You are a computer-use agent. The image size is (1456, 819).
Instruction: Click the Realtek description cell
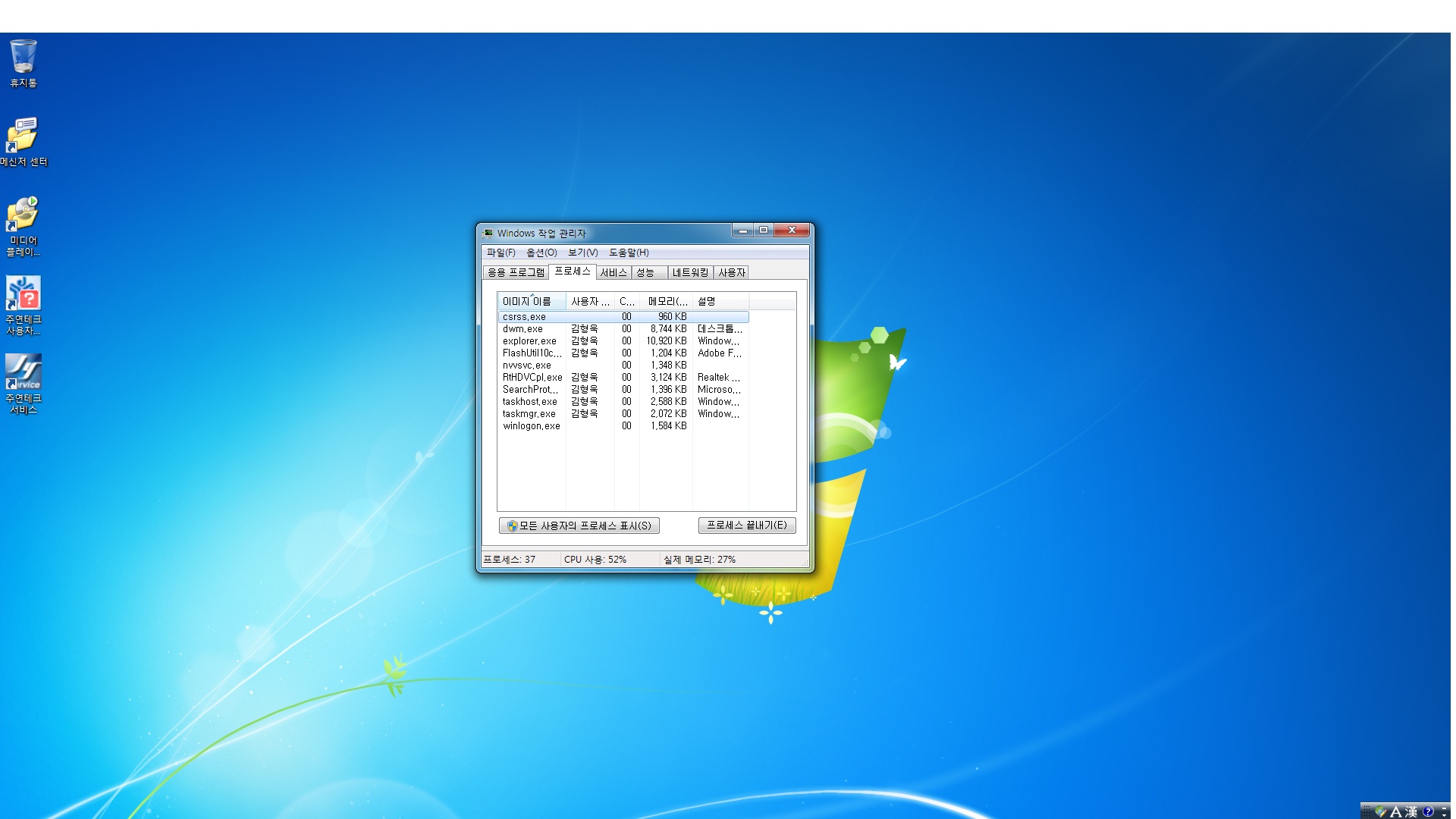[719, 378]
